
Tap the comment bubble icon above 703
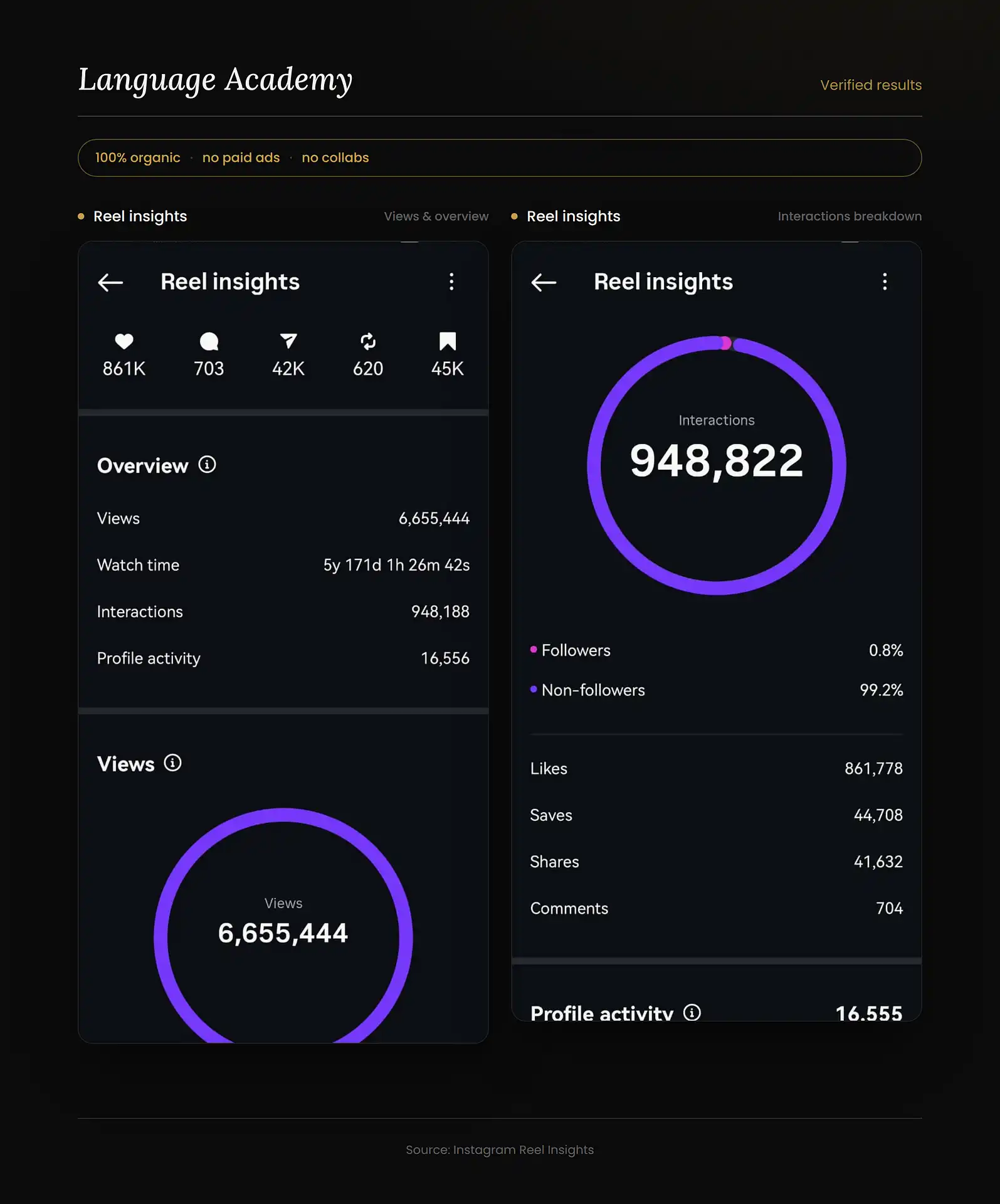(209, 341)
